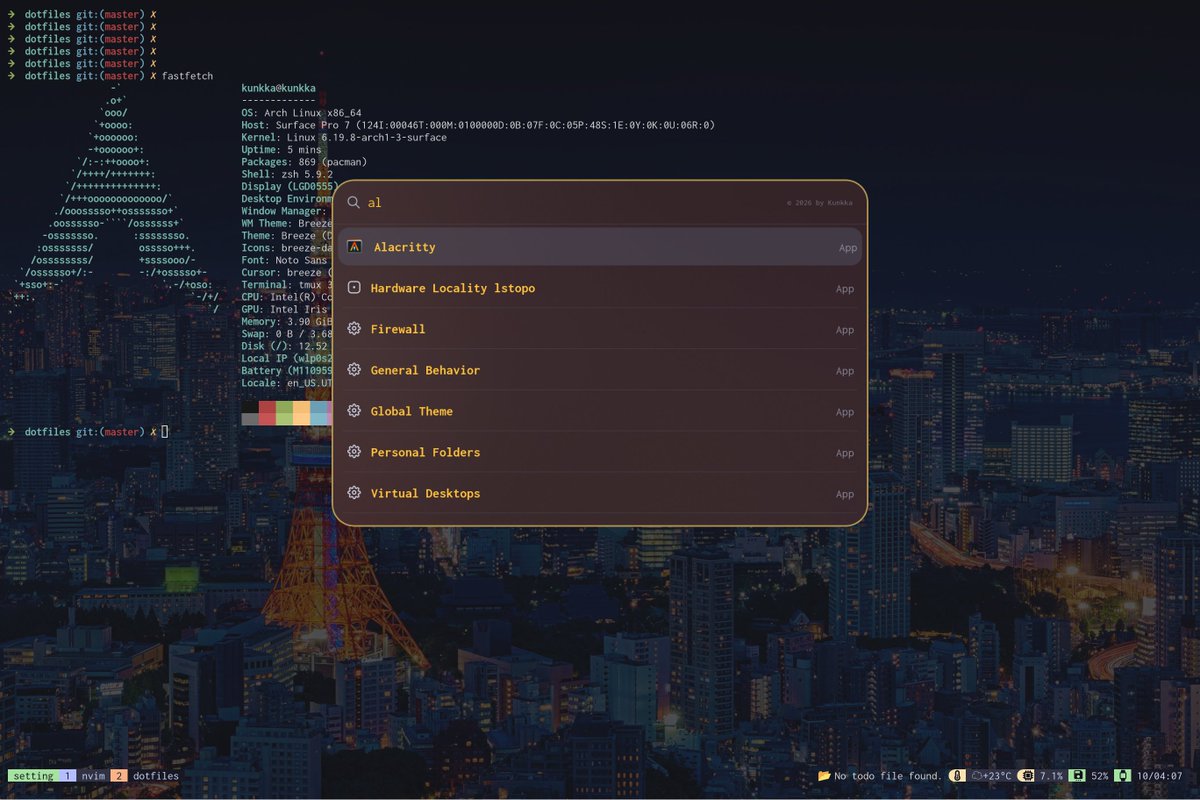Click the 'Shell: zsh 5.9.2' line
This screenshot has width=1200, height=800.
[x=287, y=174]
